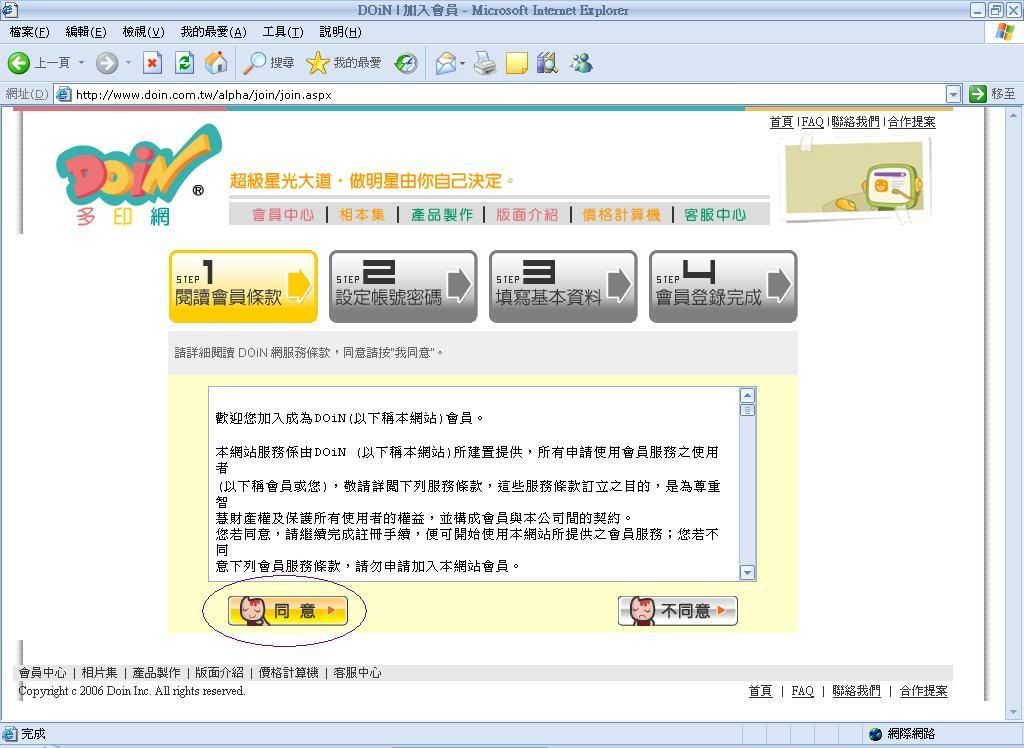The height and width of the screenshot is (748, 1024).
Task: Open the 工具(T) menu
Action: click(x=282, y=32)
